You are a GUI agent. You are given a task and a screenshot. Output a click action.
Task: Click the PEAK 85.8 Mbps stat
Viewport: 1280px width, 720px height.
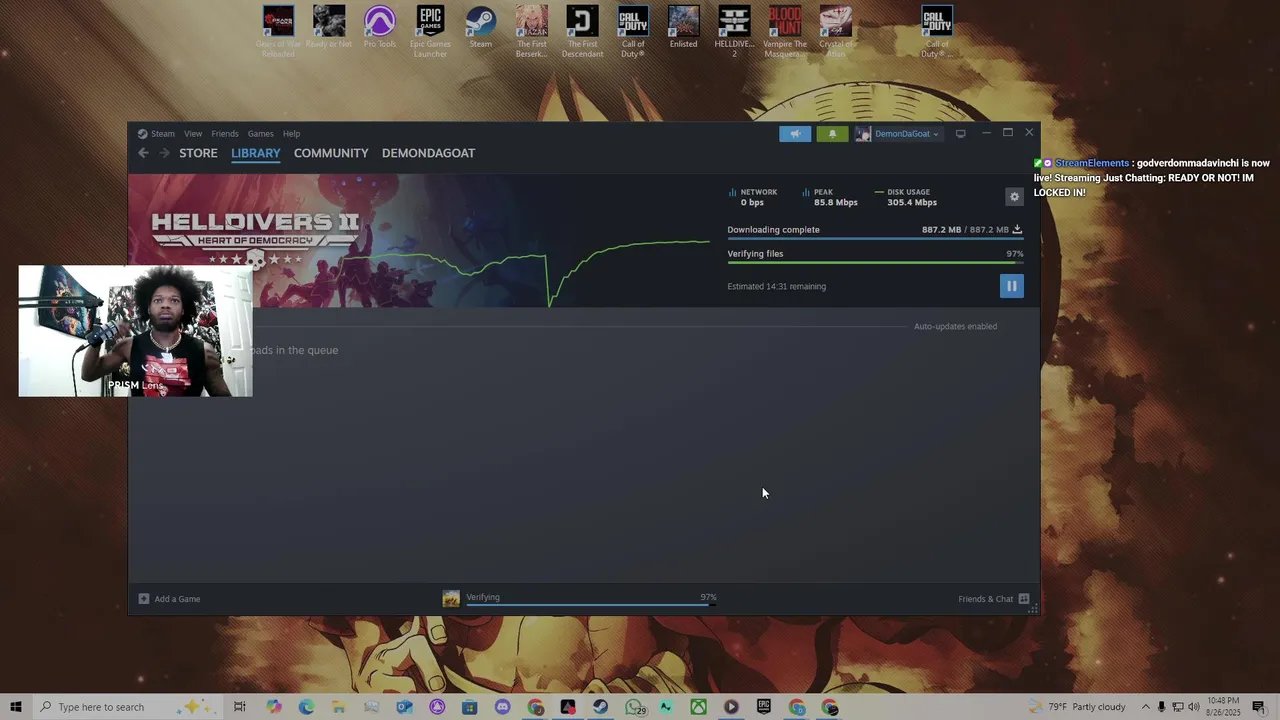[830, 197]
